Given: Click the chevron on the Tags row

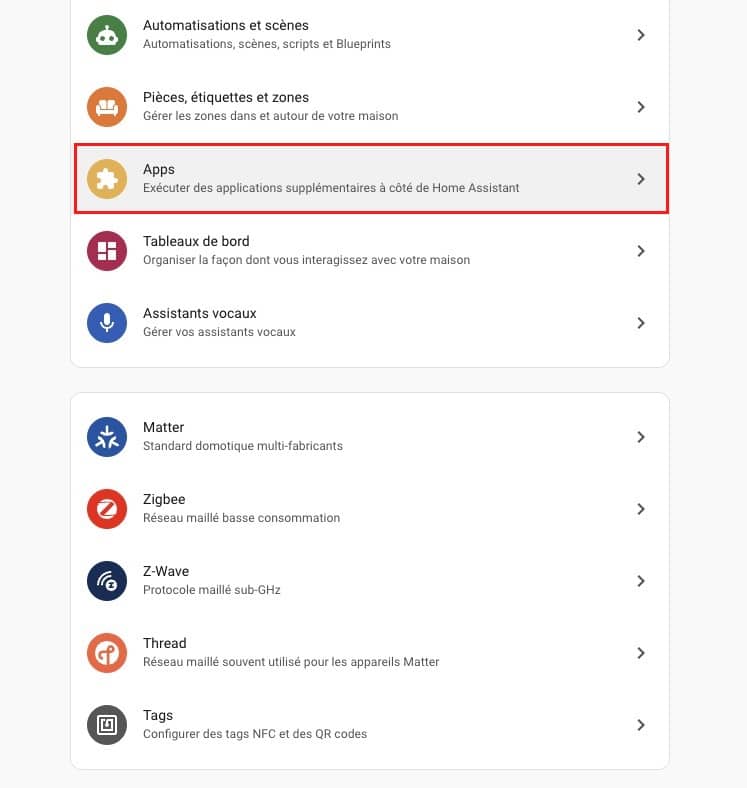Looking at the screenshot, I should [x=641, y=725].
